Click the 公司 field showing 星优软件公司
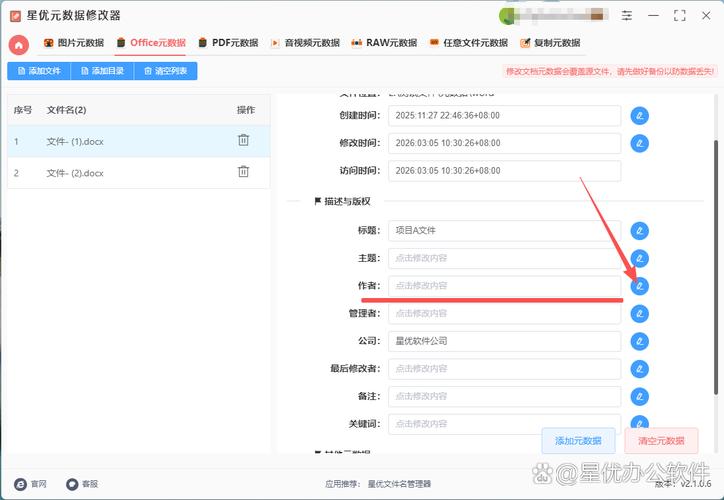 tap(504, 341)
